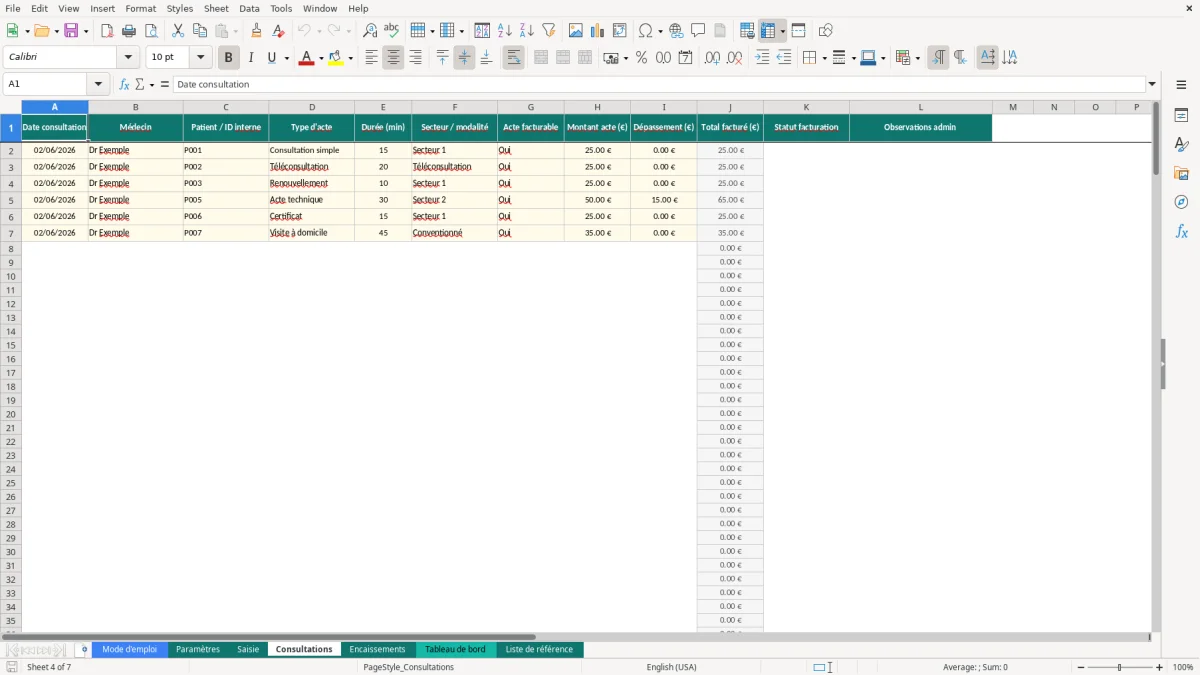Toggle Bold formatting

pyautogui.click(x=228, y=58)
